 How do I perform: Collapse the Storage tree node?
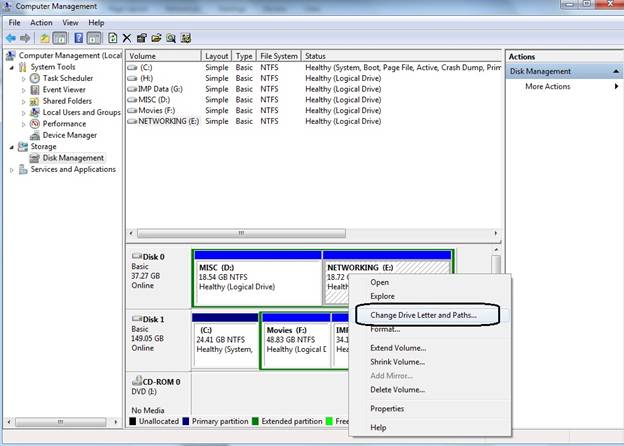11,147
